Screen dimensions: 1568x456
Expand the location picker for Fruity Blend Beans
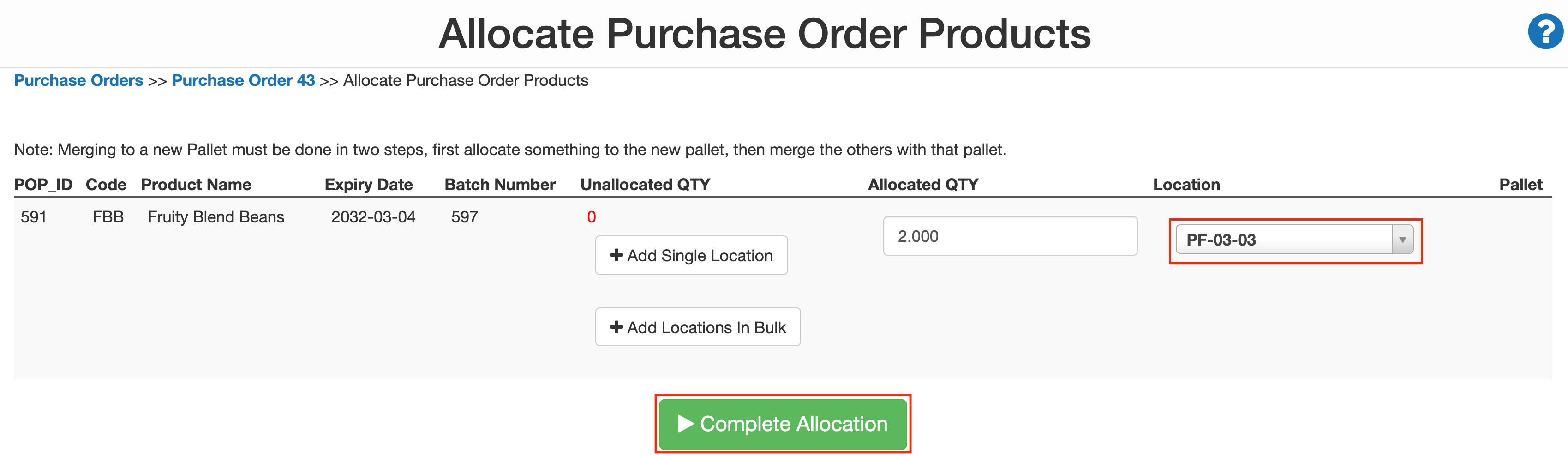click(1295, 240)
